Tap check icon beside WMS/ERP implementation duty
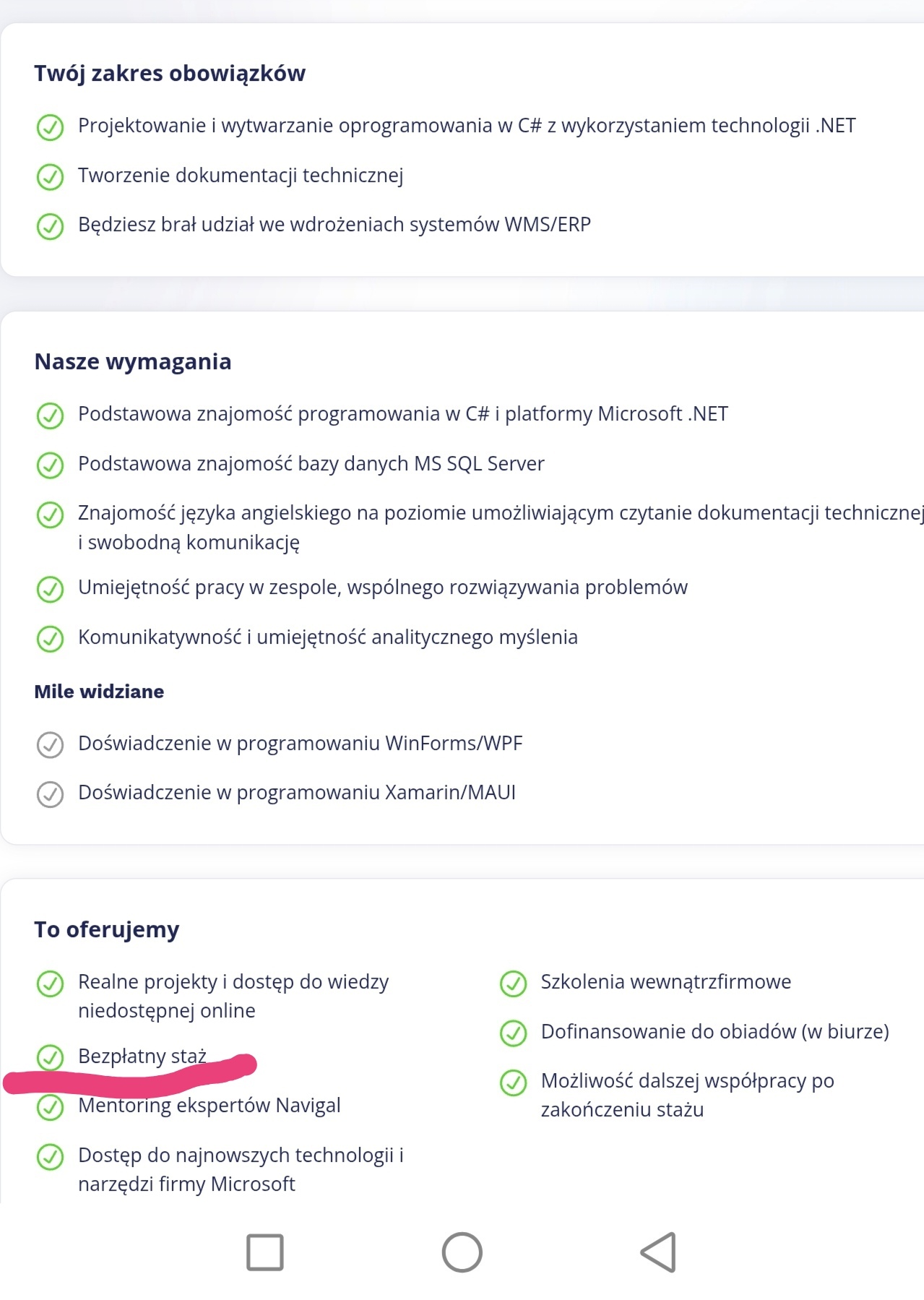Image resolution: width=924 pixels, height=1300 pixels. point(50,225)
